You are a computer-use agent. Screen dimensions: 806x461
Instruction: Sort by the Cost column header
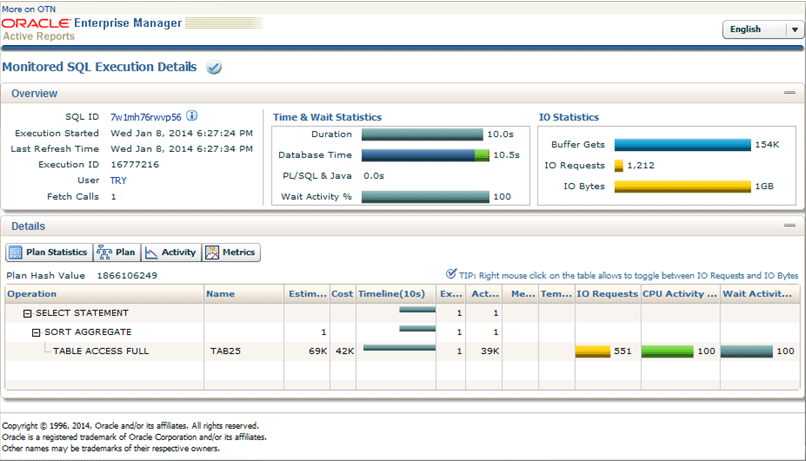342,294
